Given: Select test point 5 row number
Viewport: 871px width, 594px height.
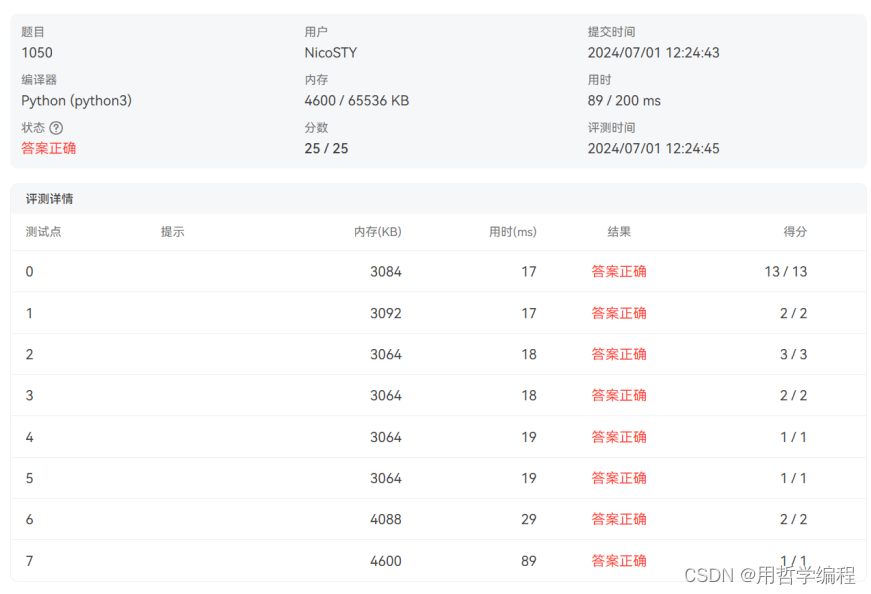Looking at the screenshot, I should [x=29, y=478].
